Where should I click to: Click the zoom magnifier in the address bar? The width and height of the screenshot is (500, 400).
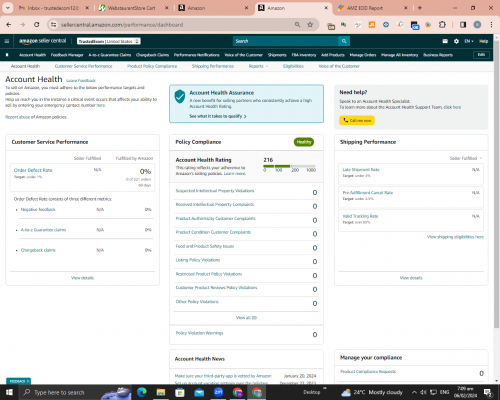[x=297, y=25]
